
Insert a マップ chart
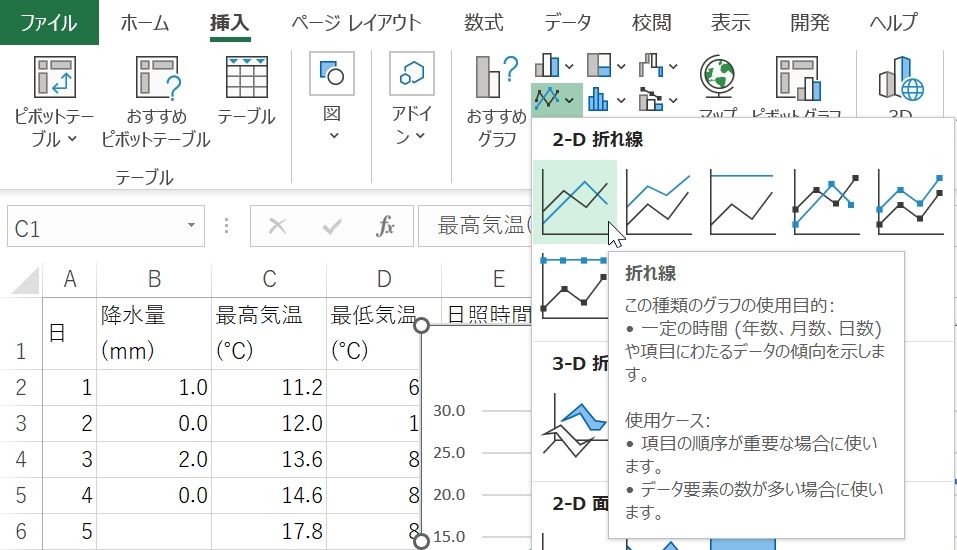[718, 85]
